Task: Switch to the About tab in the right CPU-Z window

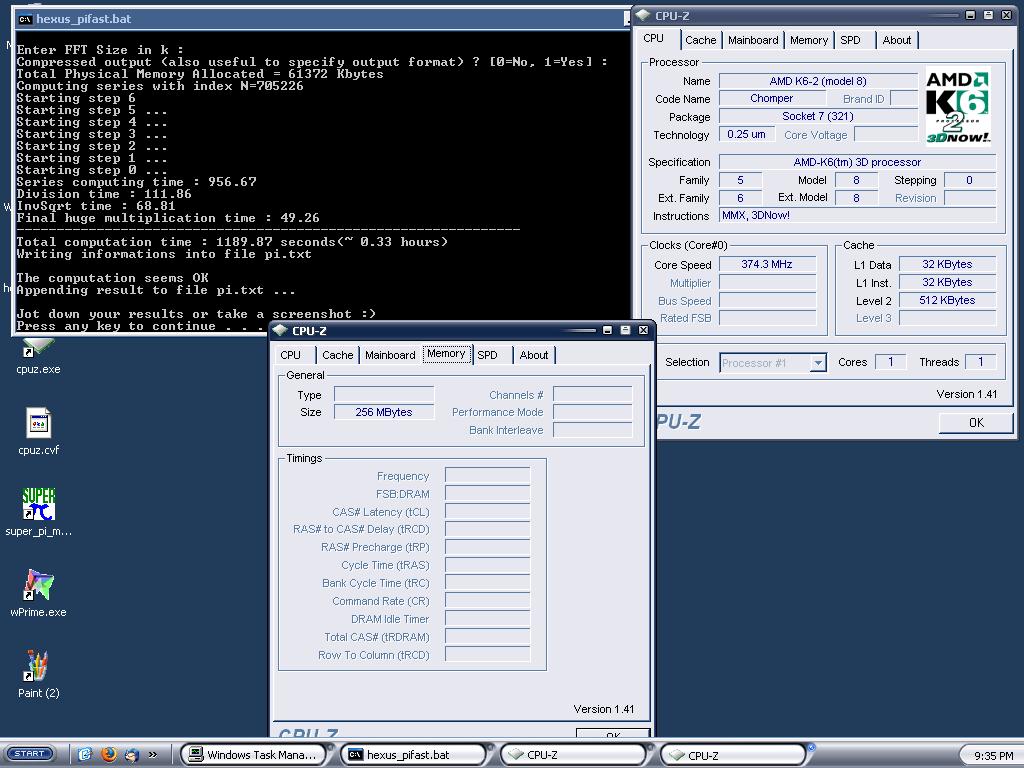Action: [x=897, y=40]
